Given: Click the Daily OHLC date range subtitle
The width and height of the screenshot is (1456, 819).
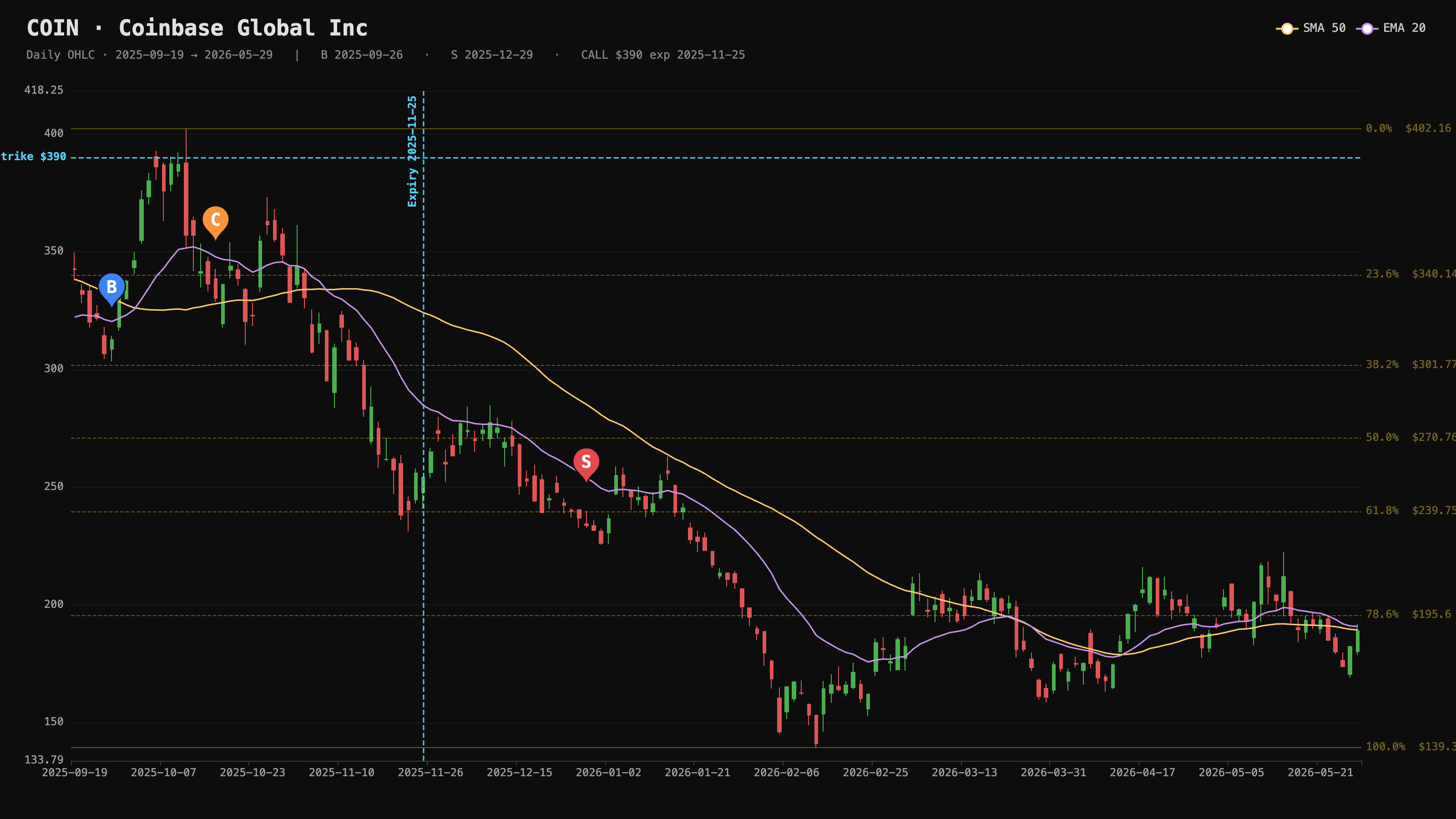Looking at the screenshot, I should [149, 55].
